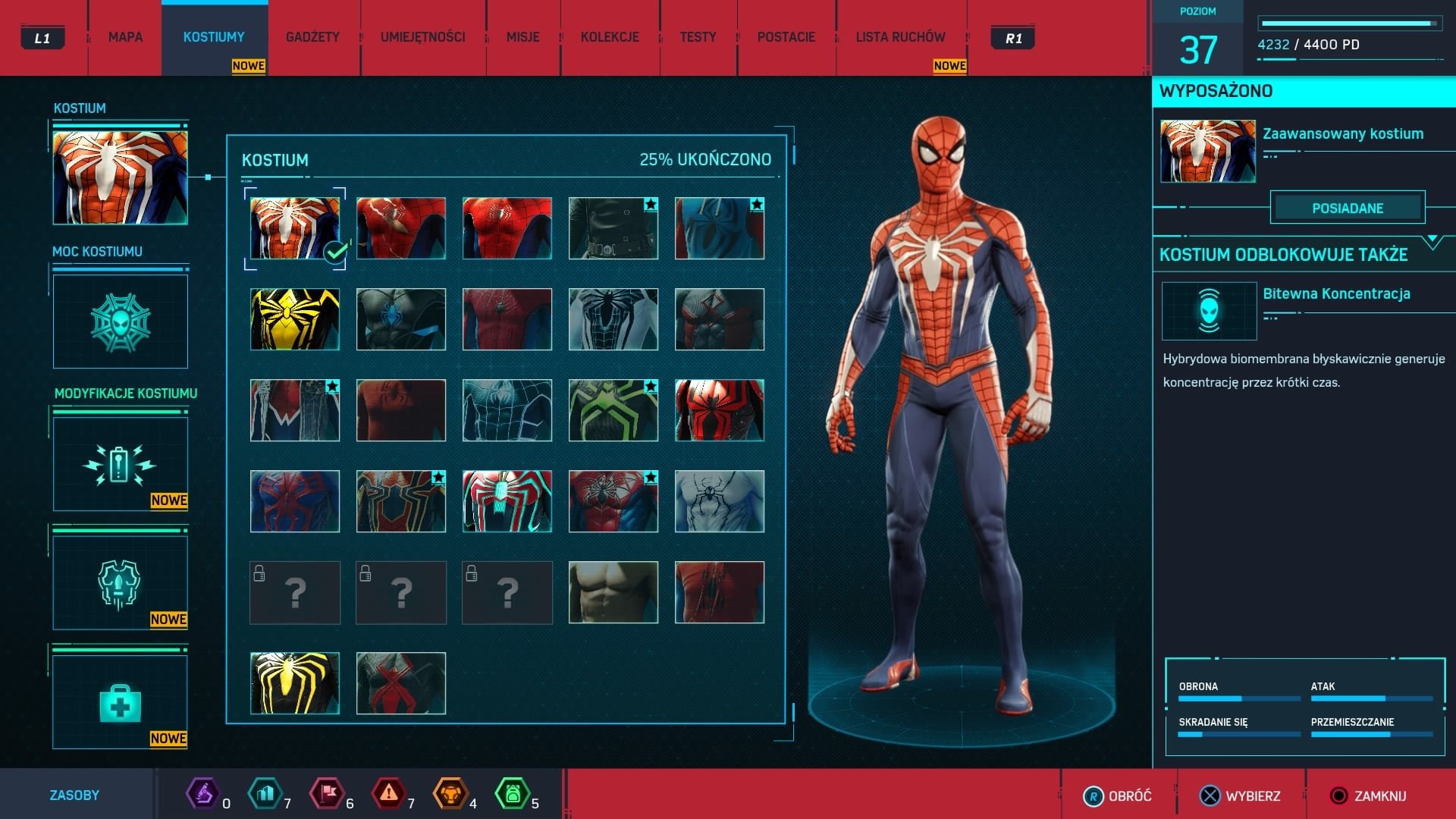Click the experience progress bar
Viewport: 1456px width, 819px height.
[x=1349, y=24]
